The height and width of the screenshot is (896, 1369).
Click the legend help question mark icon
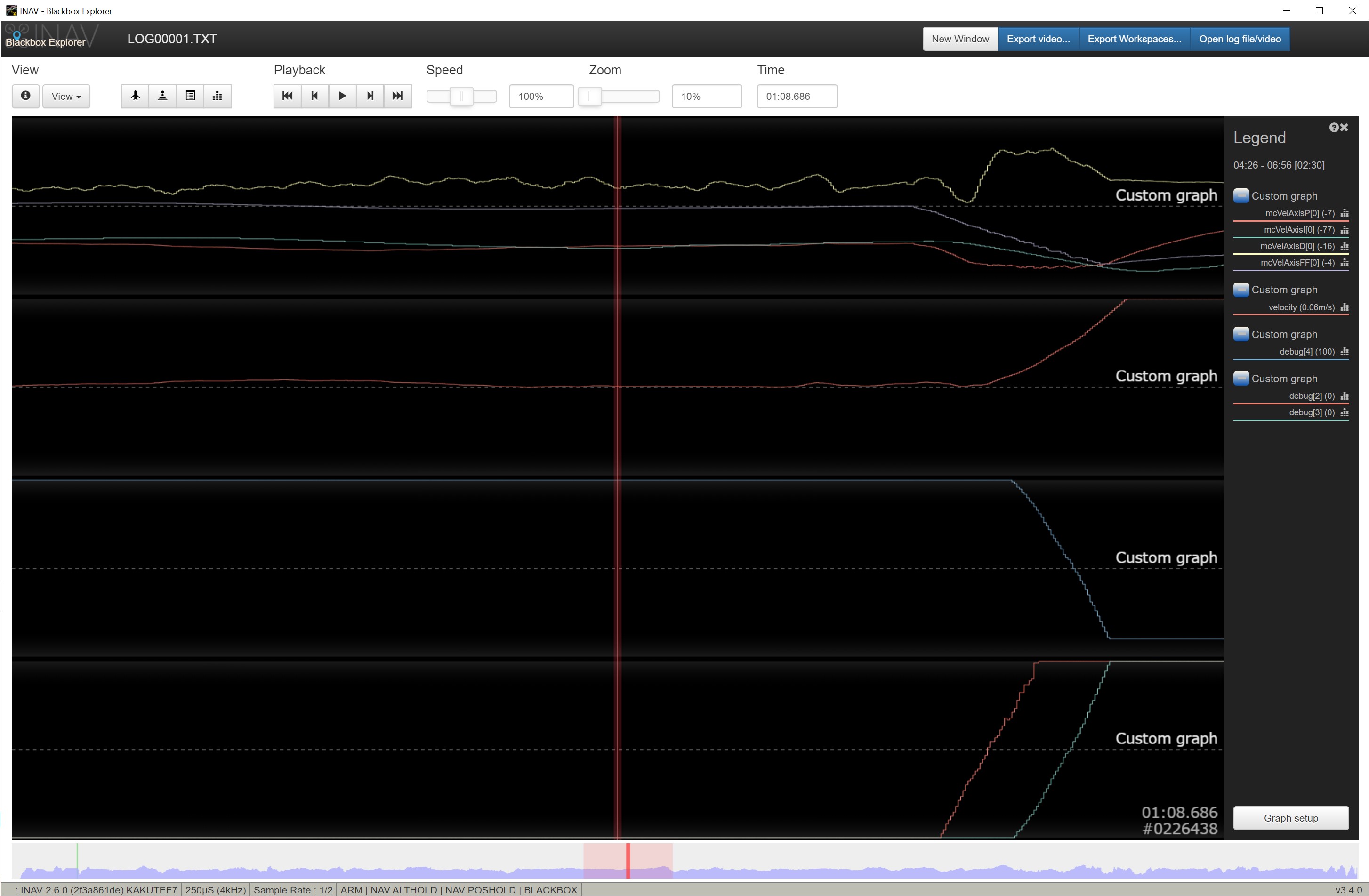click(x=1333, y=128)
